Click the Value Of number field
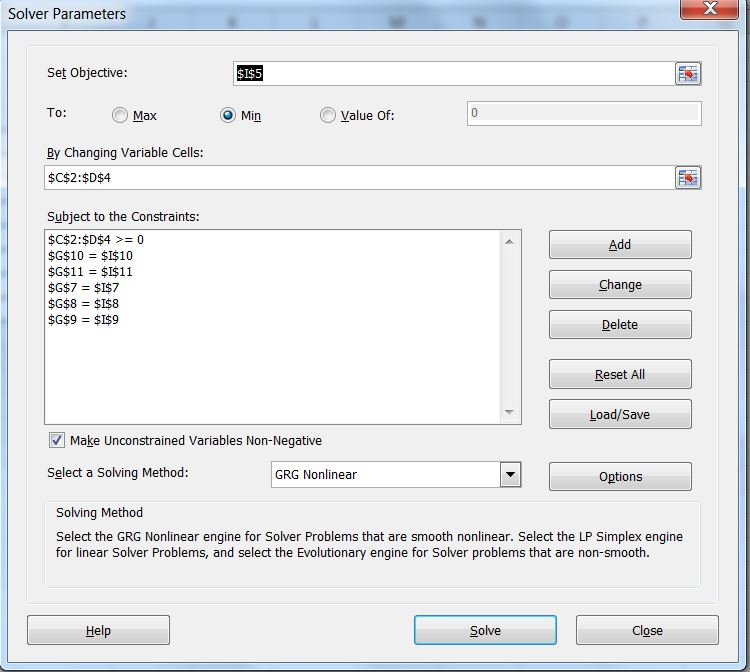Viewport: 750px width, 672px height. (584, 113)
